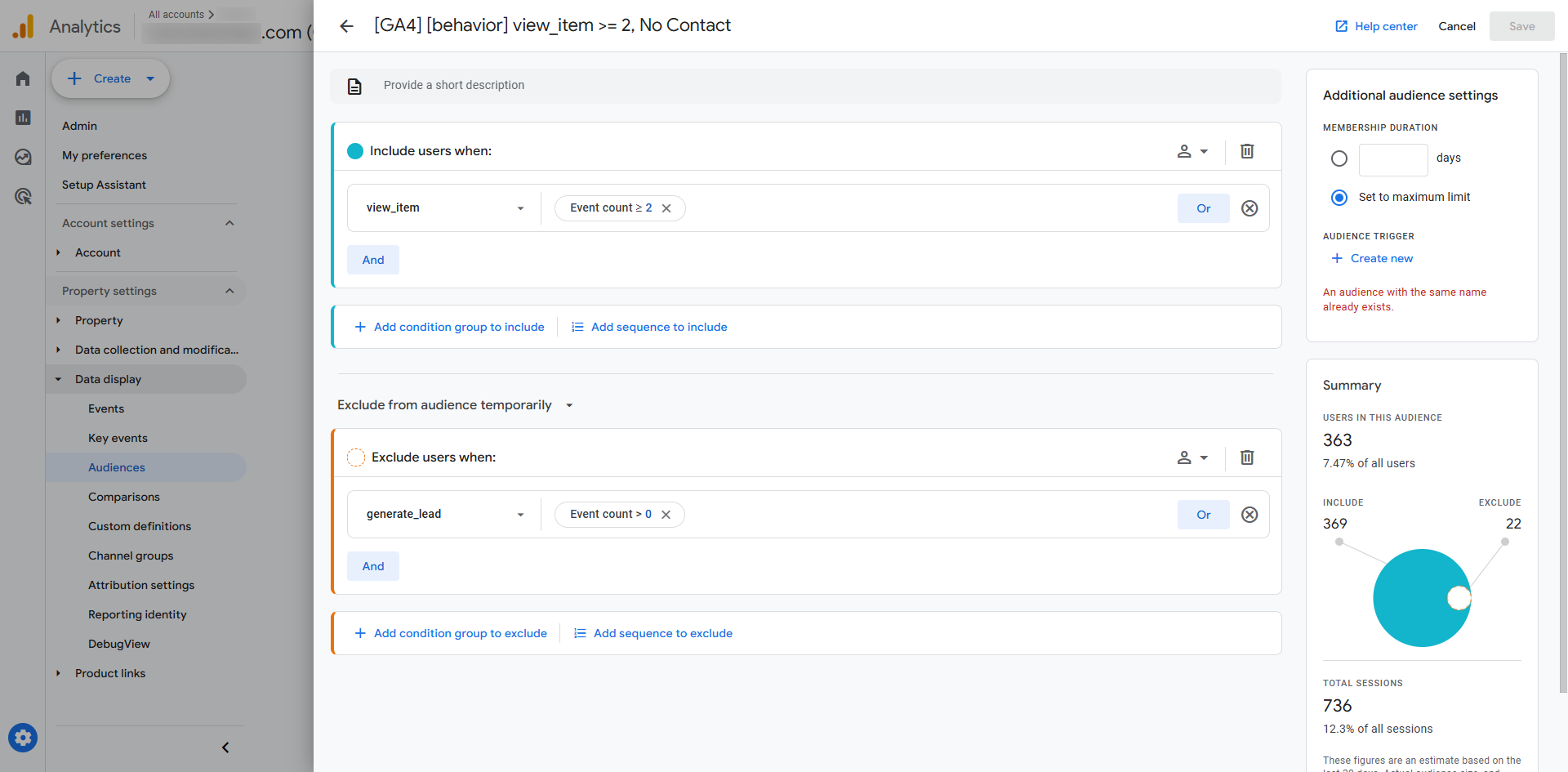Open scope dropdown in Exclude users group

tap(1192, 457)
